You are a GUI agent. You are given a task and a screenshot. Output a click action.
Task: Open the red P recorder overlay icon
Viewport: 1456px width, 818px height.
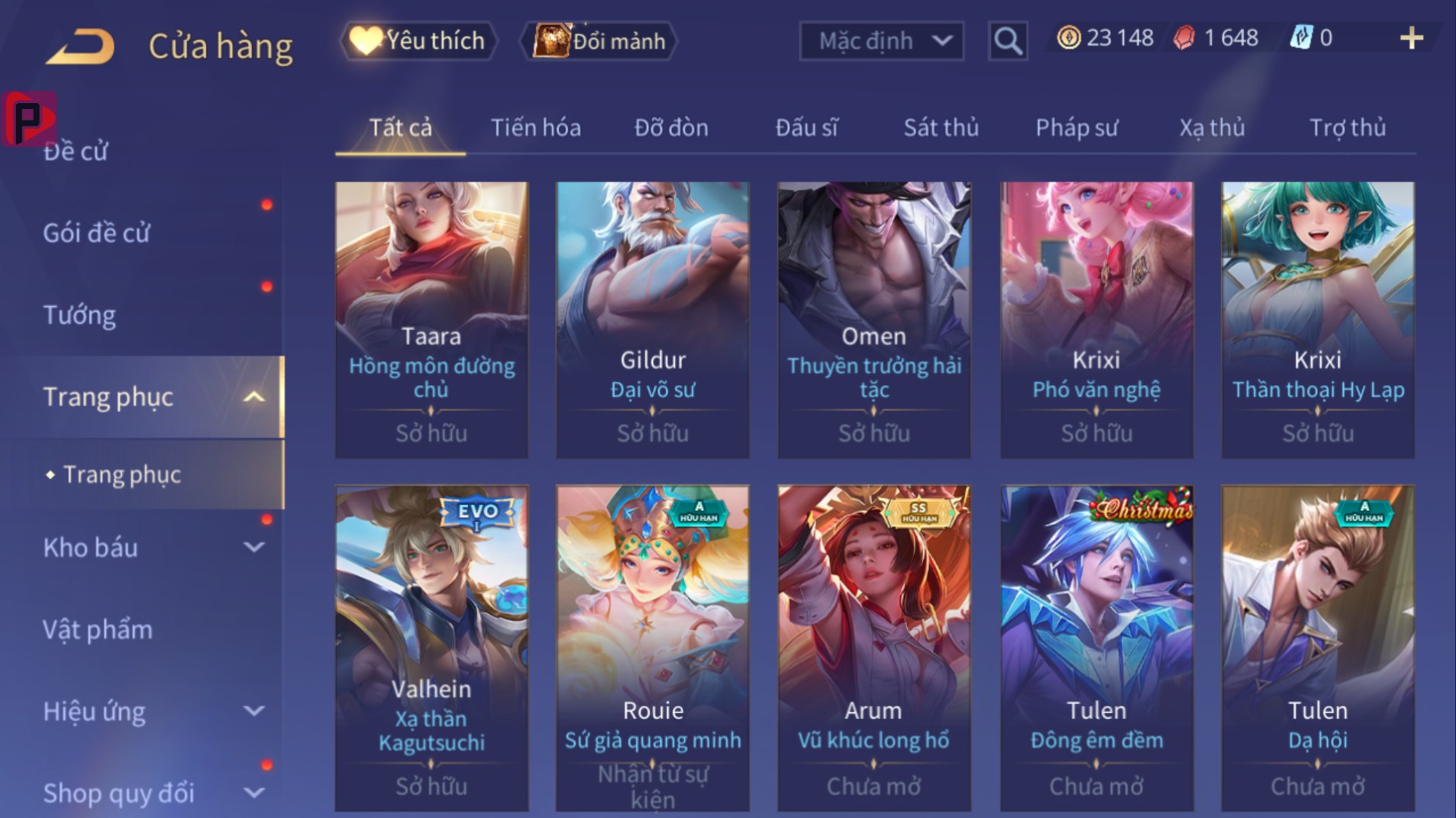point(29,118)
